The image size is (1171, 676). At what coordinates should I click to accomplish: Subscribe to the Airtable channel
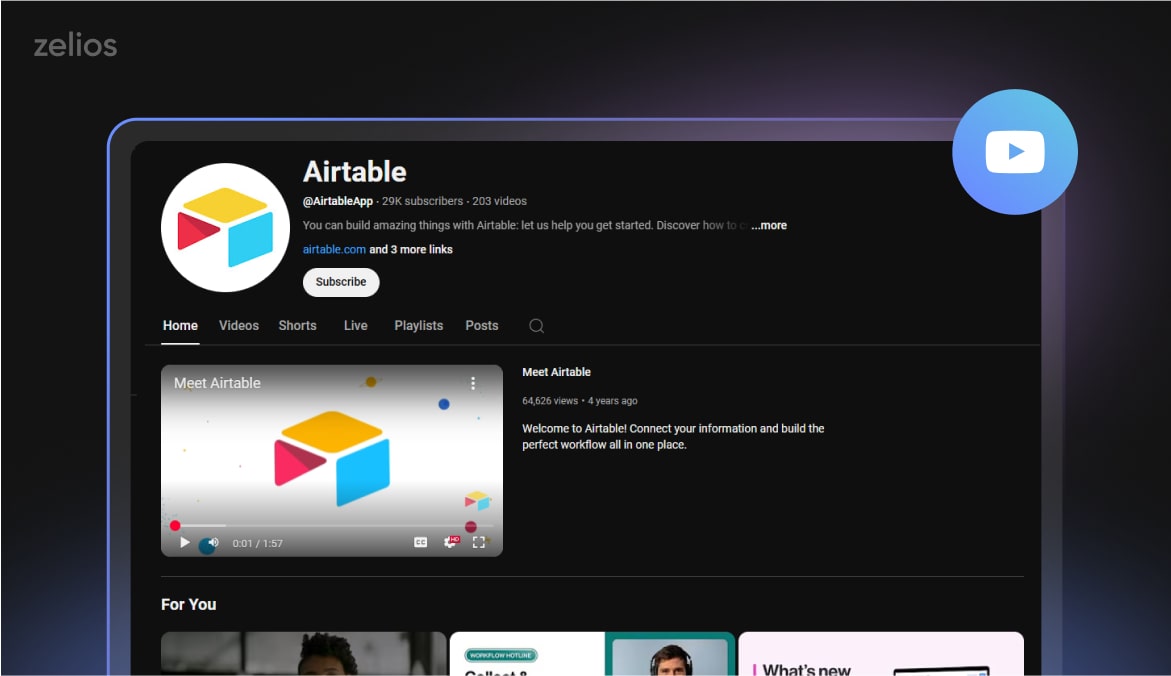(340, 282)
